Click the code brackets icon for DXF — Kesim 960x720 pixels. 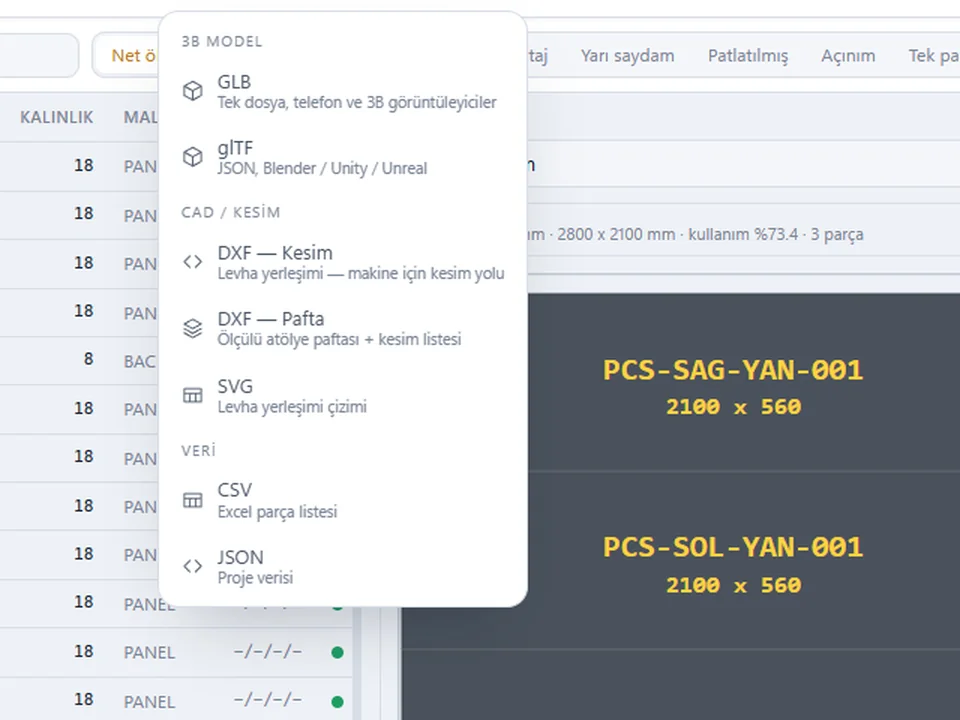click(193, 261)
